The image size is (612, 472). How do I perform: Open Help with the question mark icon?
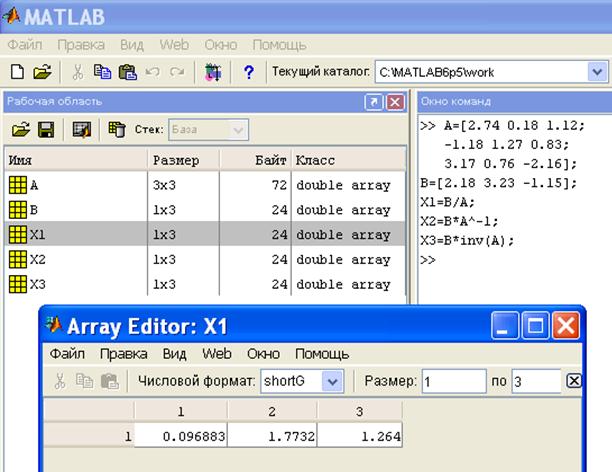pos(249,72)
